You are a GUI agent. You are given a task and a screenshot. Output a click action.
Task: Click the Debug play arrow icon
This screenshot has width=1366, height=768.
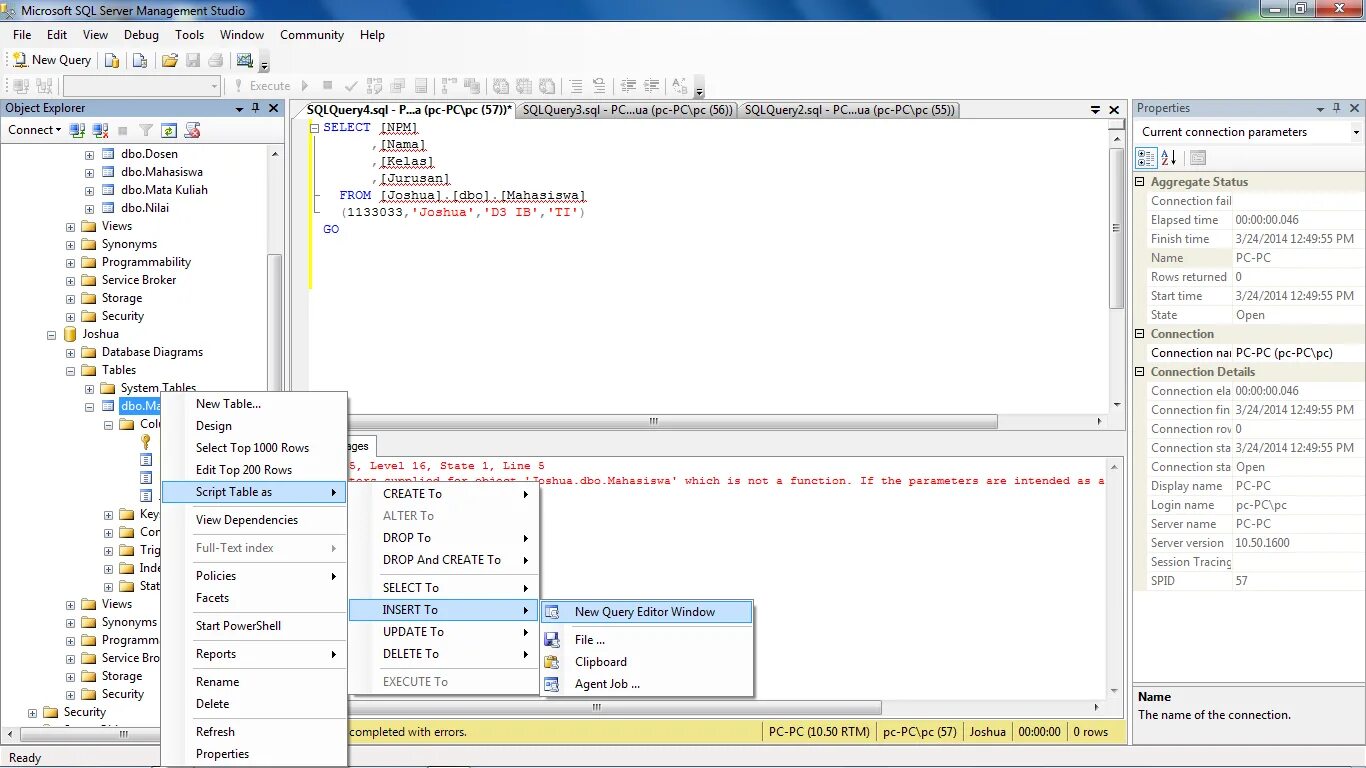coord(305,86)
